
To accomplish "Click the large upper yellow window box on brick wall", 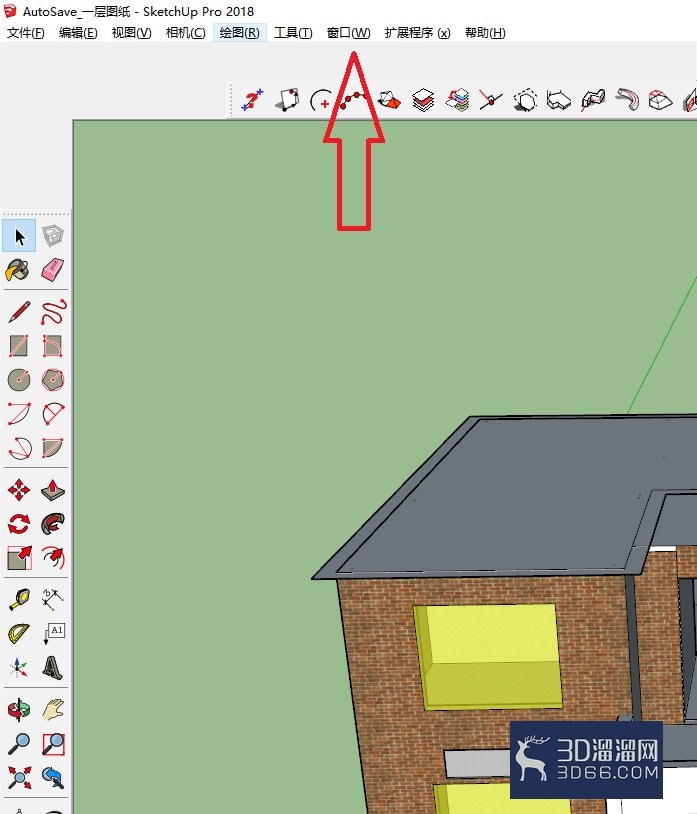I will coord(488,656).
